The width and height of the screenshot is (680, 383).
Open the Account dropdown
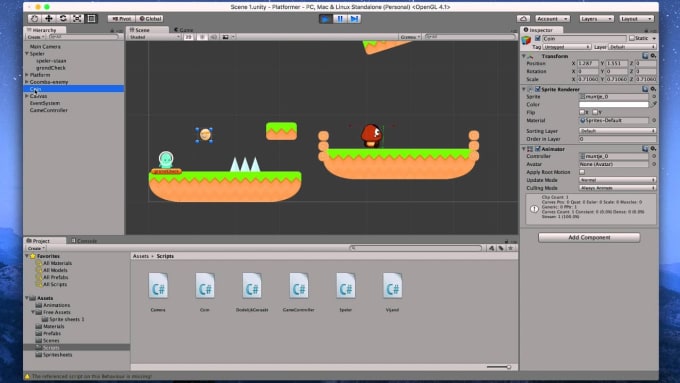[552, 19]
